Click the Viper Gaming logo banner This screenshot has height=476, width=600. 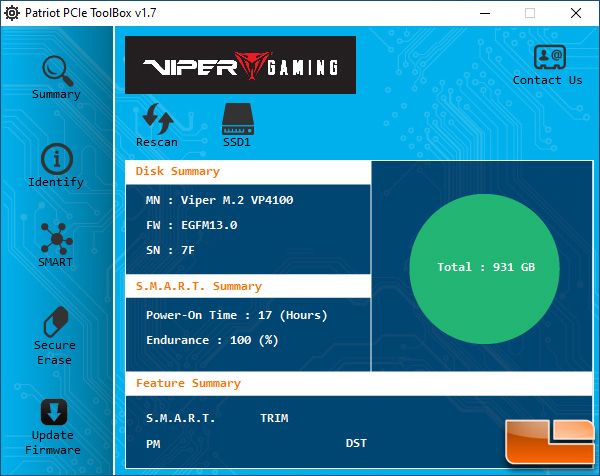[x=240, y=65]
